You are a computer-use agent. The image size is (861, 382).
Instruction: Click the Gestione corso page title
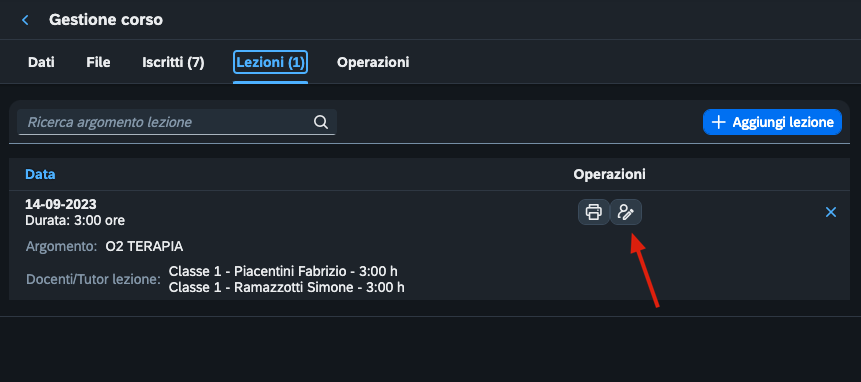(106, 20)
